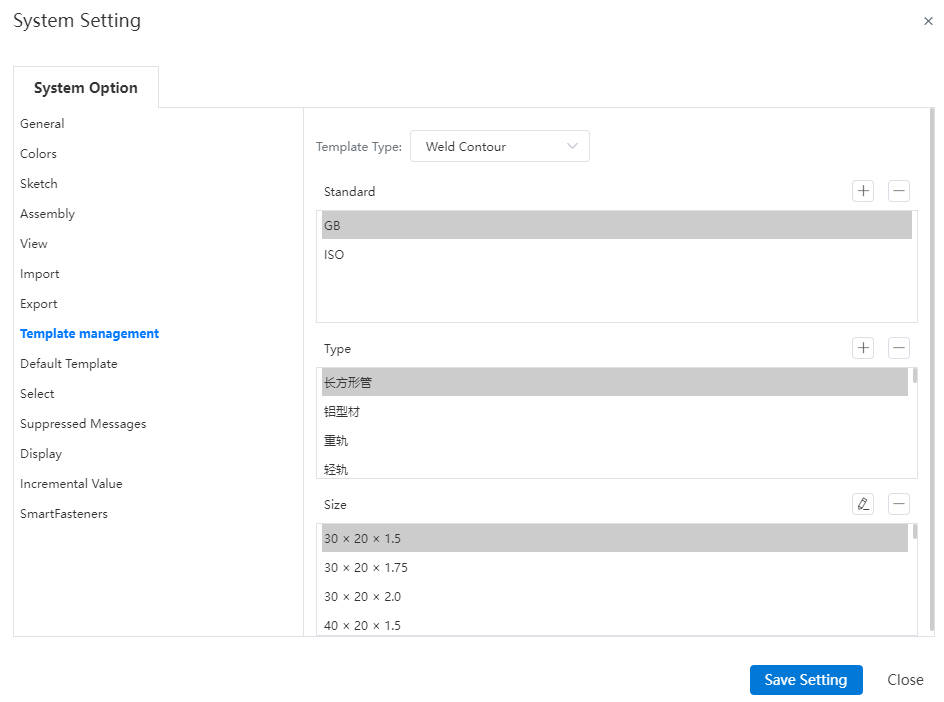Open the General settings section

click(x=42, y=123)
